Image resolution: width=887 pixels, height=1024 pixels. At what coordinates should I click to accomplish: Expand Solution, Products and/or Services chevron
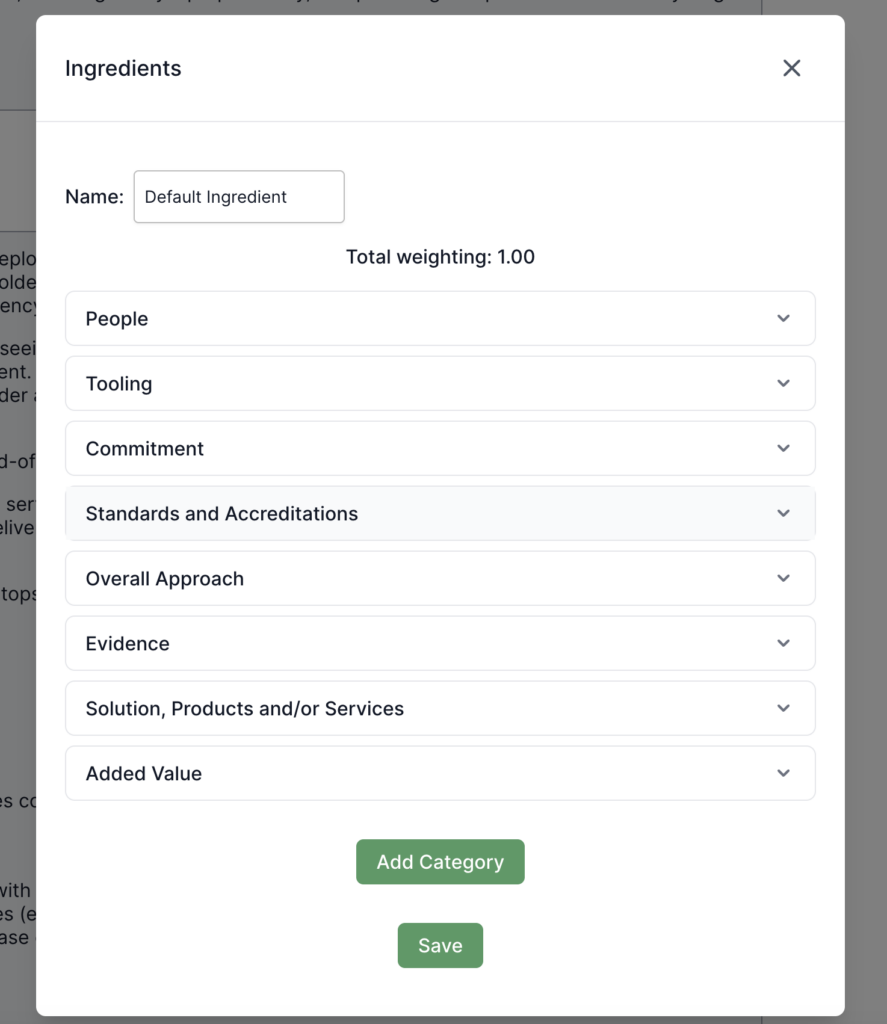783,708
